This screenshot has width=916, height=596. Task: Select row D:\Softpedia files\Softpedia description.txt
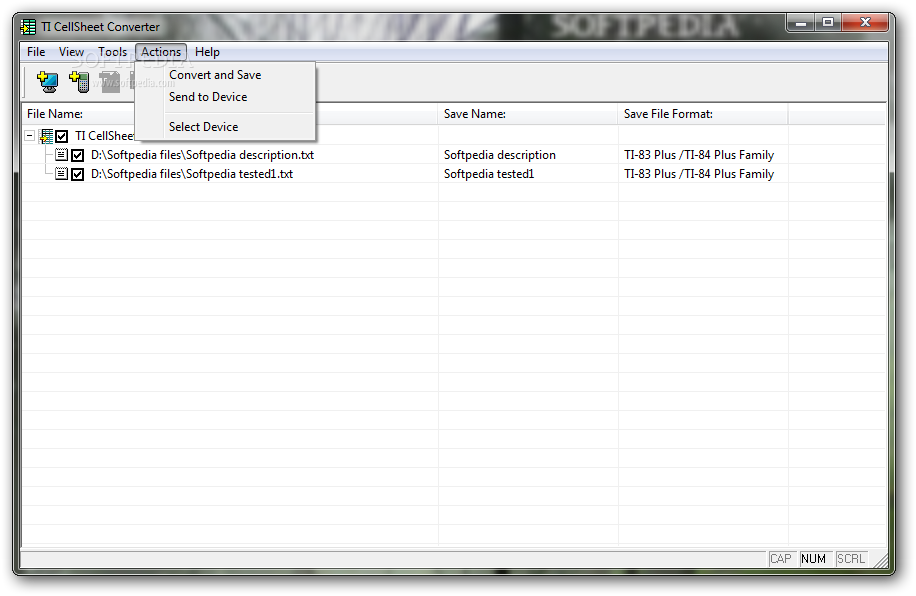pos(202,155)
